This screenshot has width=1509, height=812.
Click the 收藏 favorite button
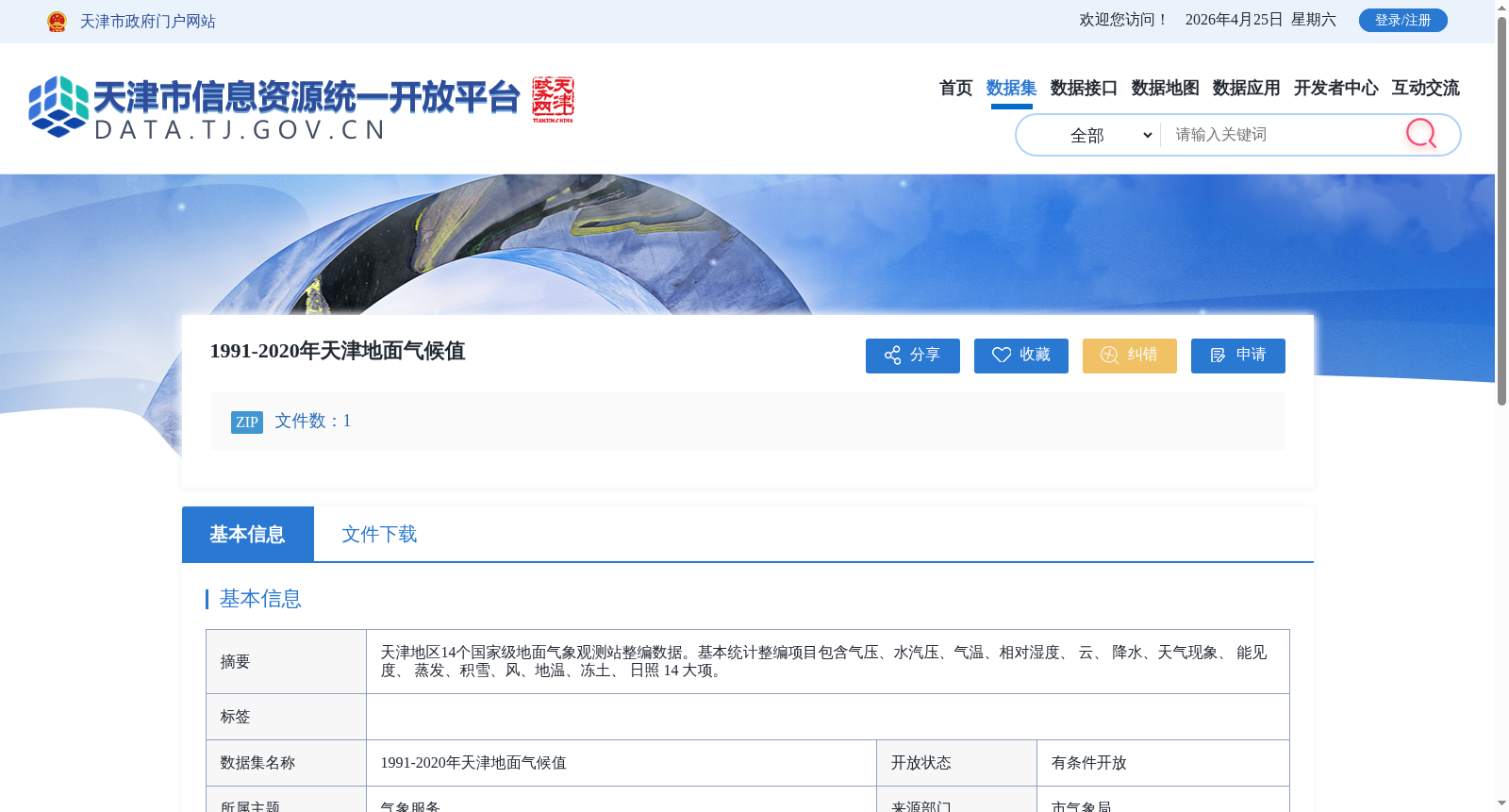[1021, 356]
